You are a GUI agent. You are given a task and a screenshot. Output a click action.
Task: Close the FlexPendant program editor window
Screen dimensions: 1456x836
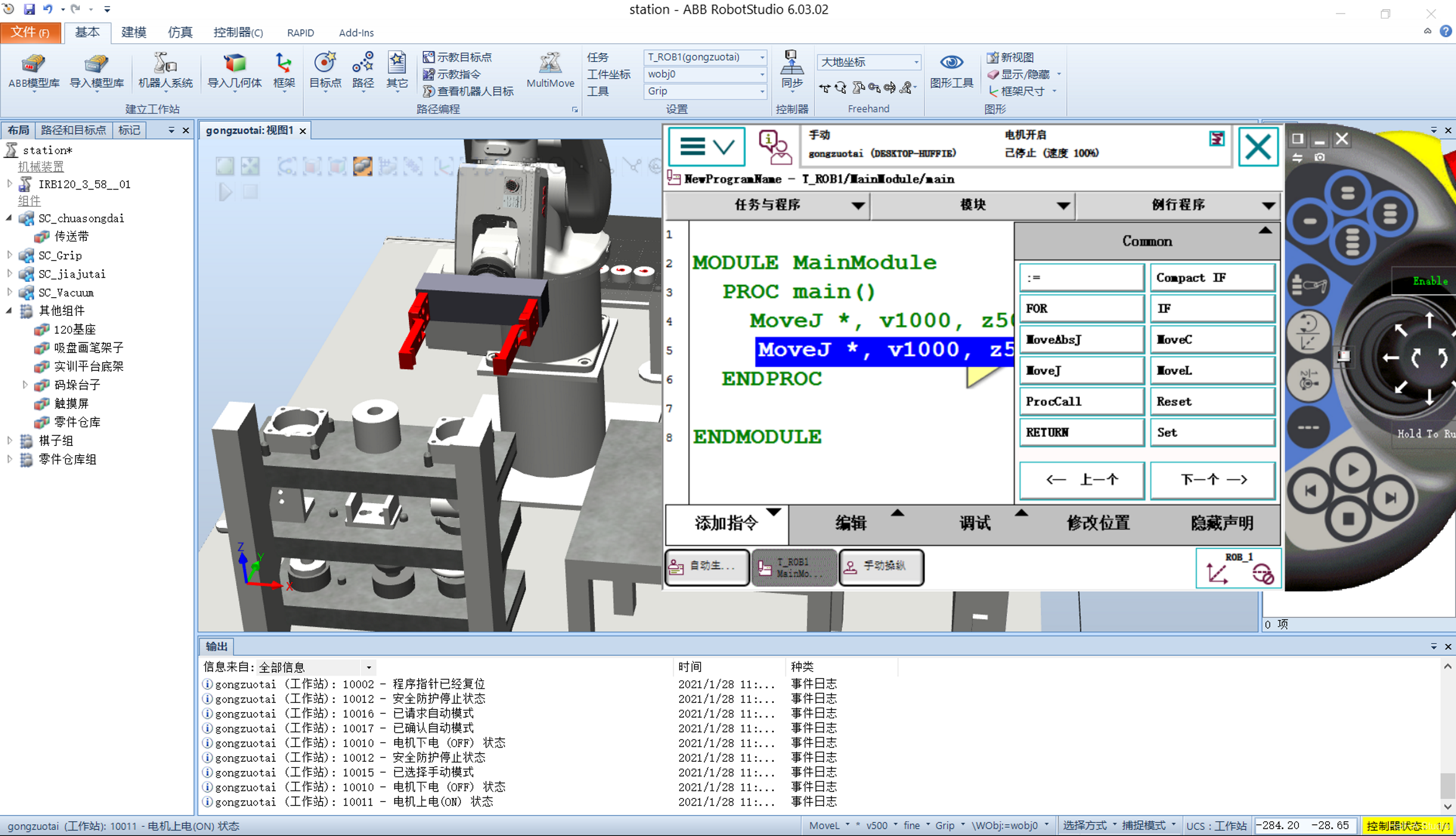tap(1258, 147)
